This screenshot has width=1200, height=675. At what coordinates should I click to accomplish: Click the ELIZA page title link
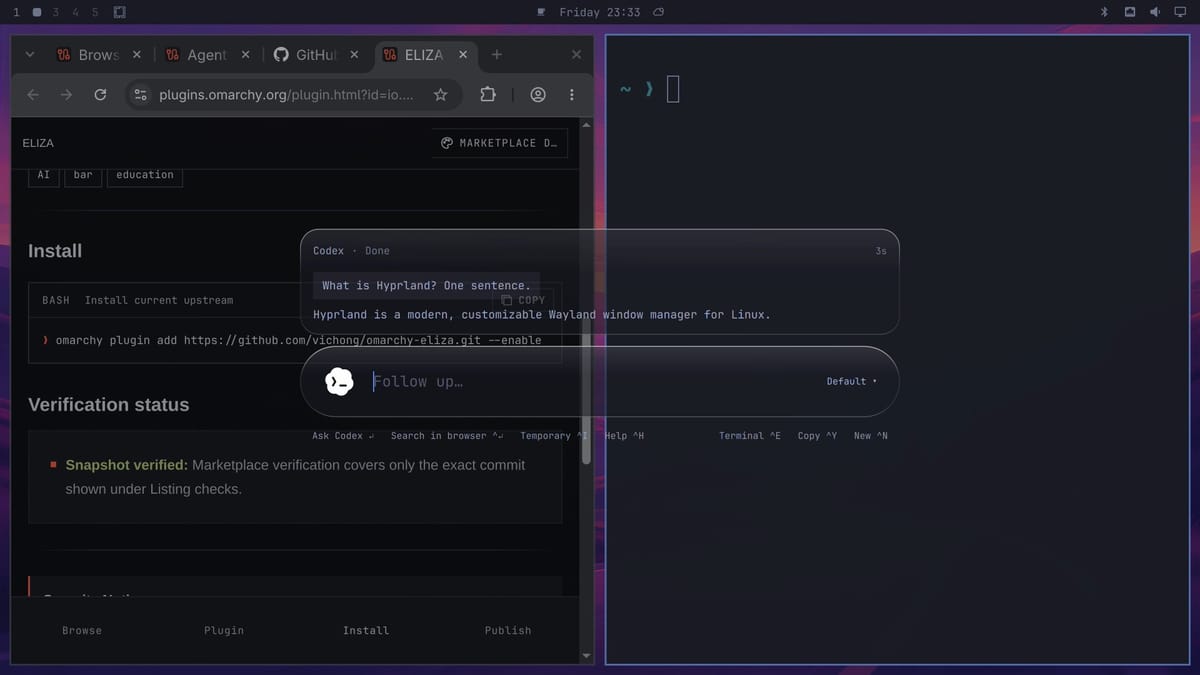pyautogui.click(x=38, y=143)
